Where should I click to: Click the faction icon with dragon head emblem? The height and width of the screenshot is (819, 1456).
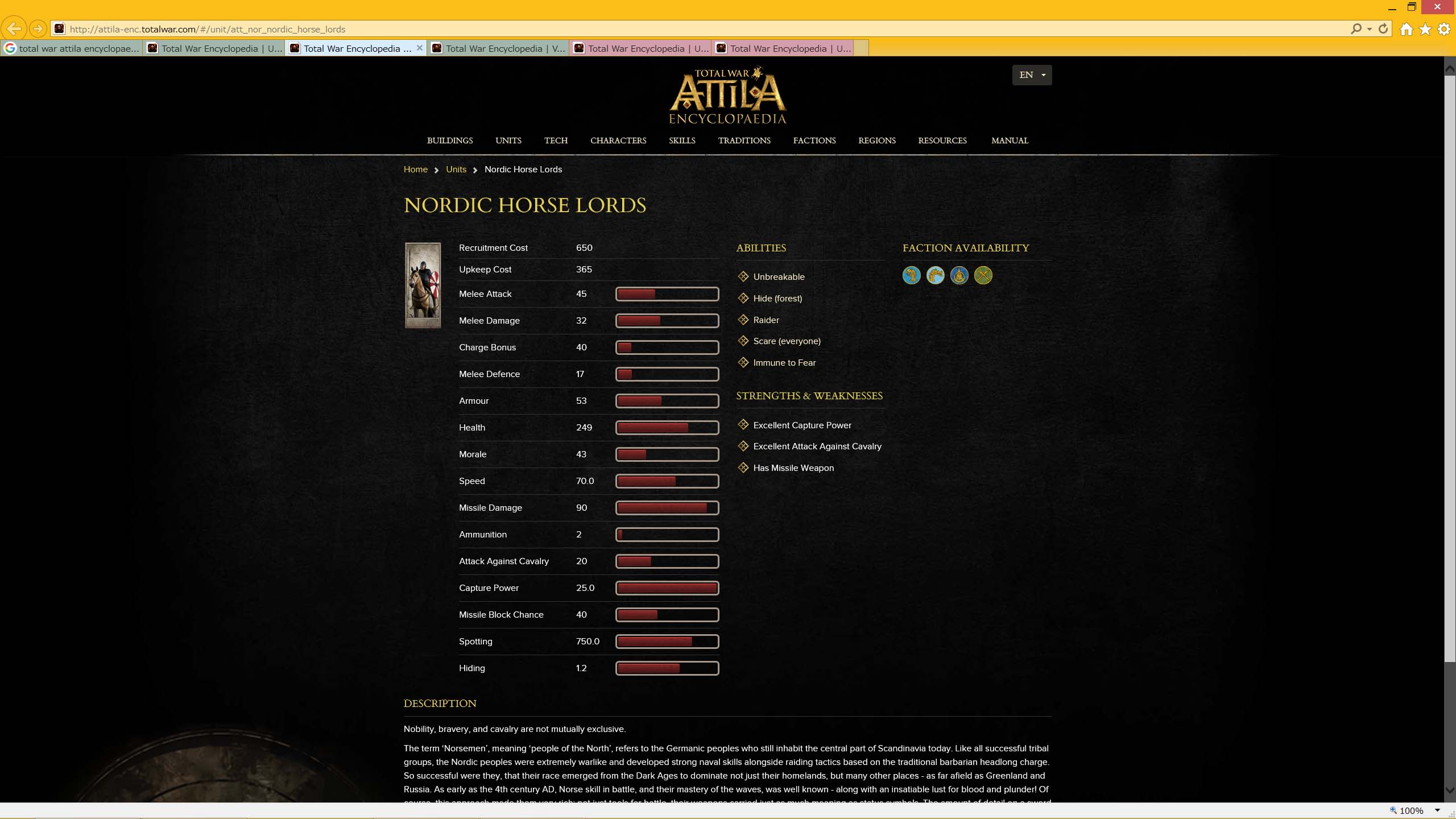[x=936, y=276]
